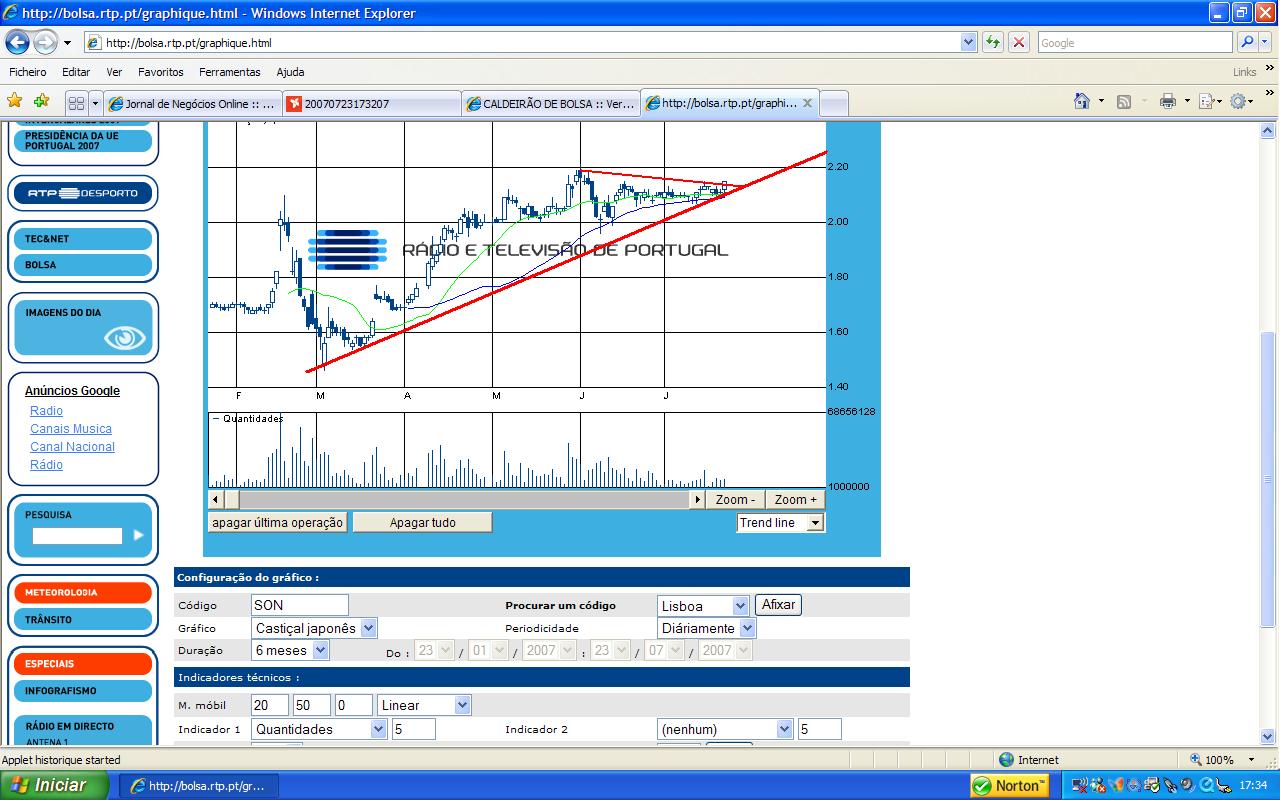Screen dimensions: 1280x800
Task: Click the Print icon in the command bar
Action: click(1167, 101)
